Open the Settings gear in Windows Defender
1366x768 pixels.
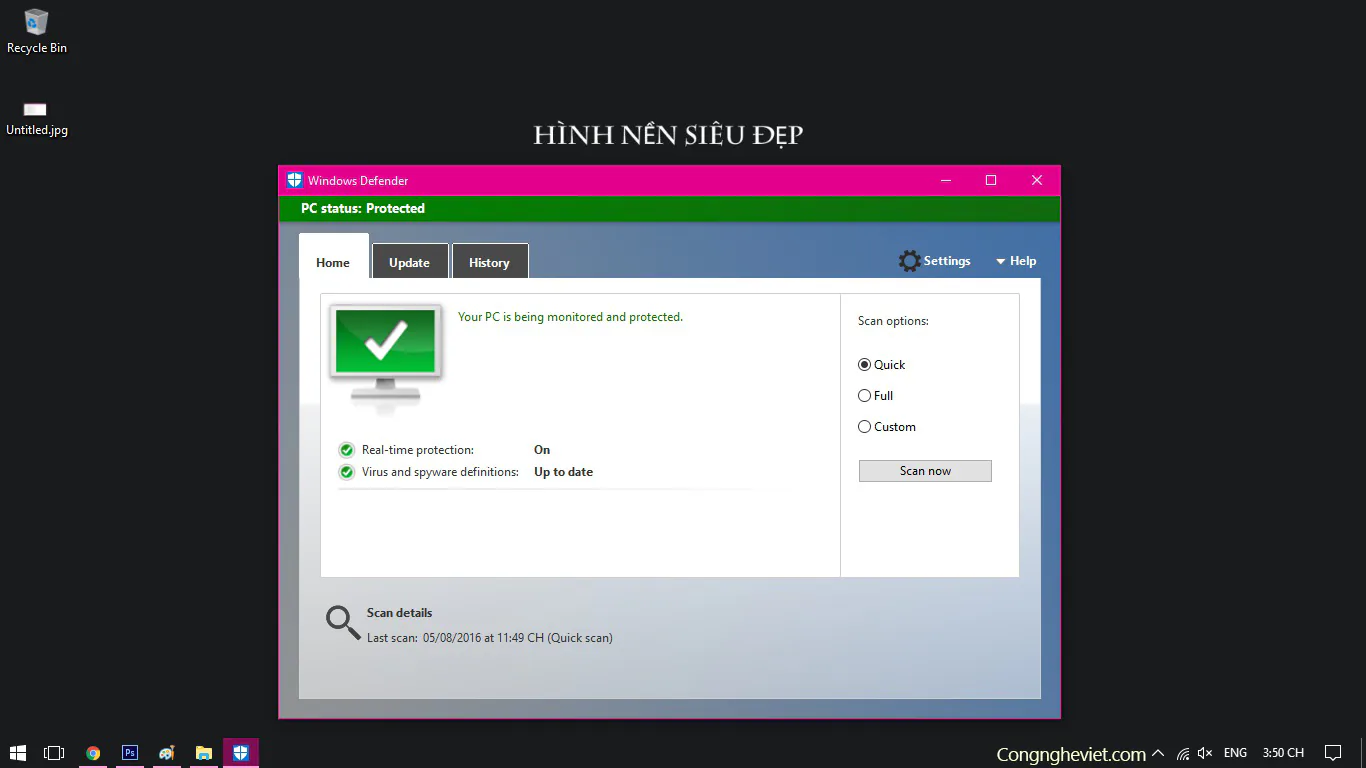934,261
